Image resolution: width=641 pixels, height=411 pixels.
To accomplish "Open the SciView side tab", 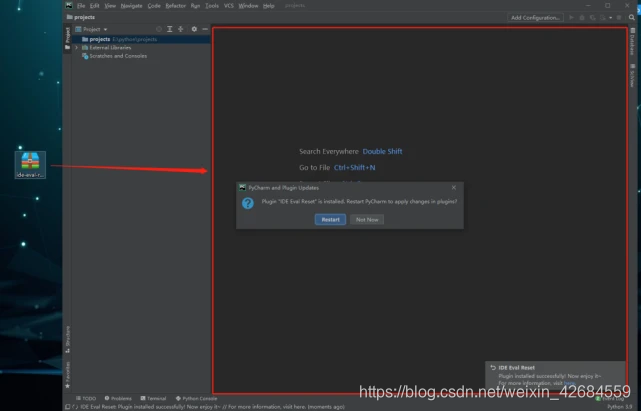I will [632, 75].
